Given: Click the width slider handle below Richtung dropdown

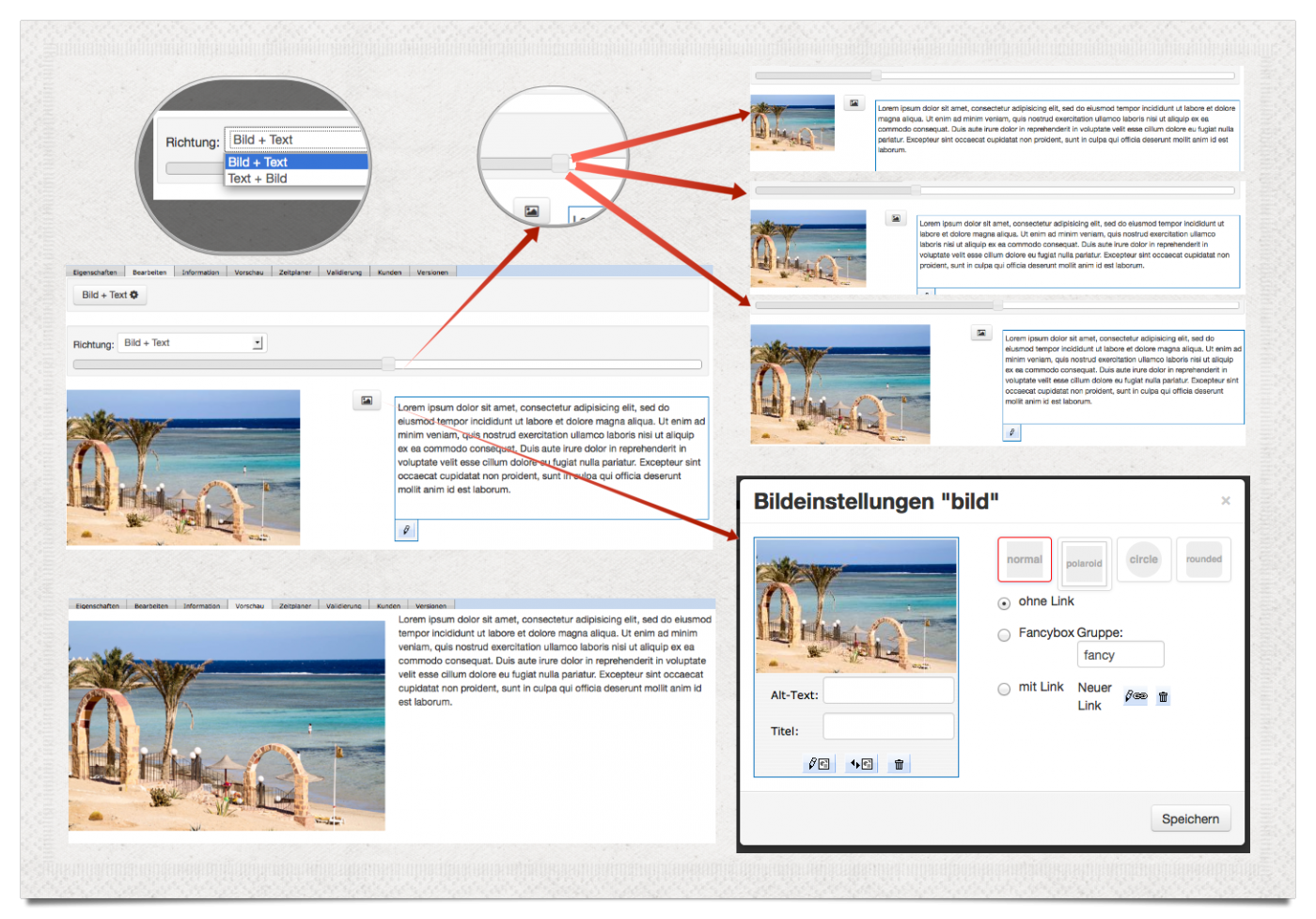Looking at the screenshot, I should (x=388, y=365).
